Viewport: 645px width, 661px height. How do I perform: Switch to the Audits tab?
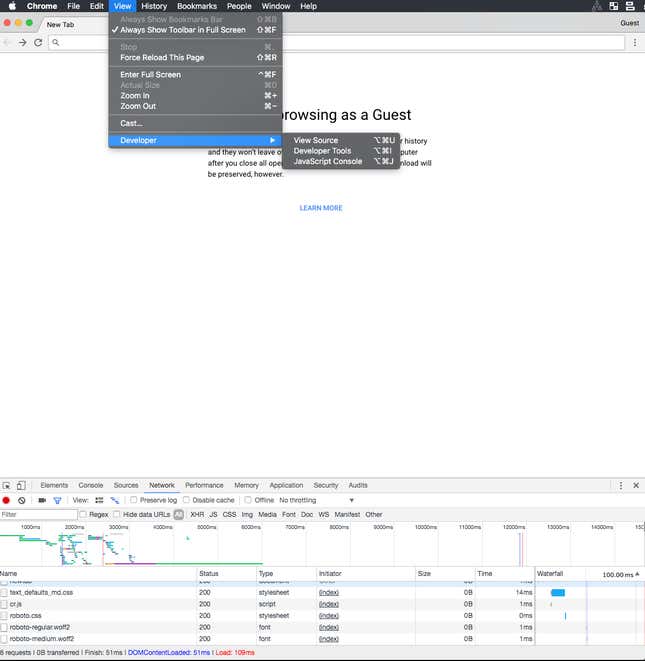click(x=358, y=485)
